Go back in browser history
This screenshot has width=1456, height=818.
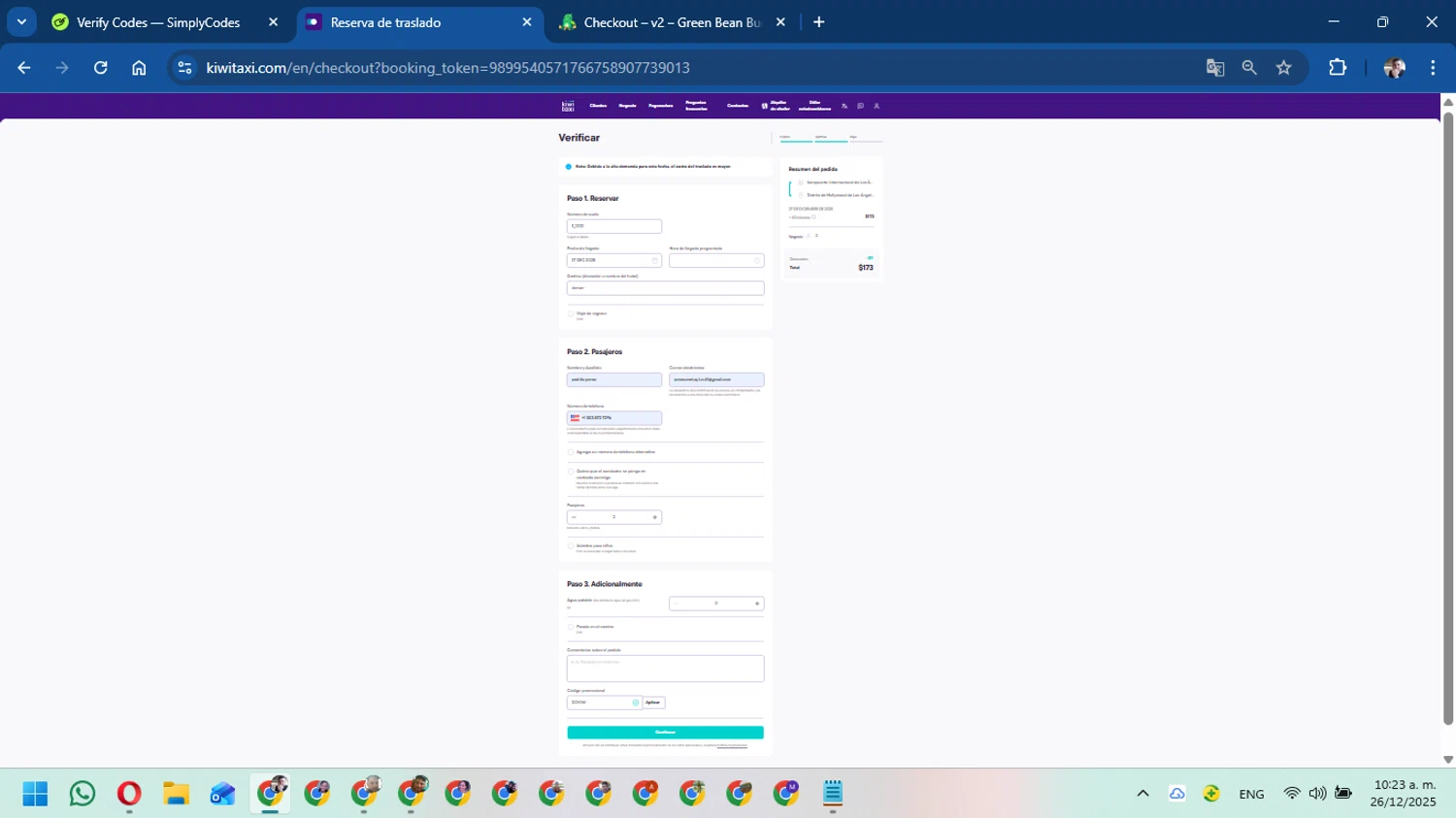[24, 68]
